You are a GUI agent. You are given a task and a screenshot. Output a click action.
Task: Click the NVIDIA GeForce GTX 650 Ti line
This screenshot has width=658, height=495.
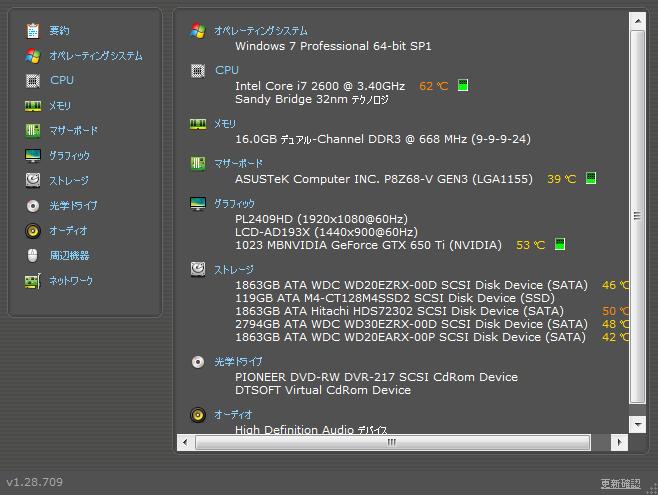click(x=368, y=245)
